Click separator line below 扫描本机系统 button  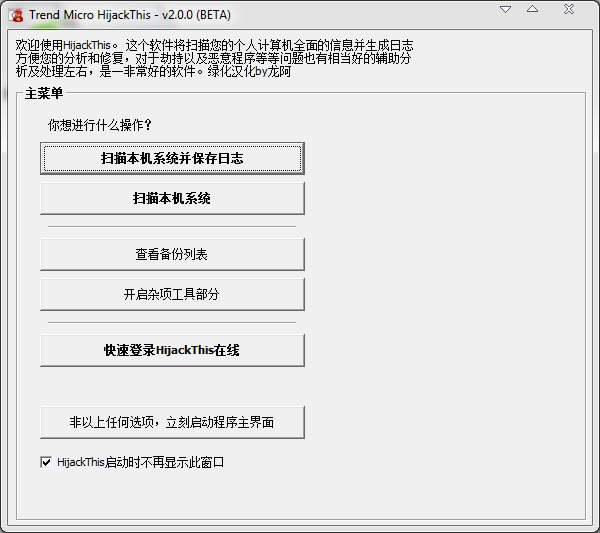[172, 226]
